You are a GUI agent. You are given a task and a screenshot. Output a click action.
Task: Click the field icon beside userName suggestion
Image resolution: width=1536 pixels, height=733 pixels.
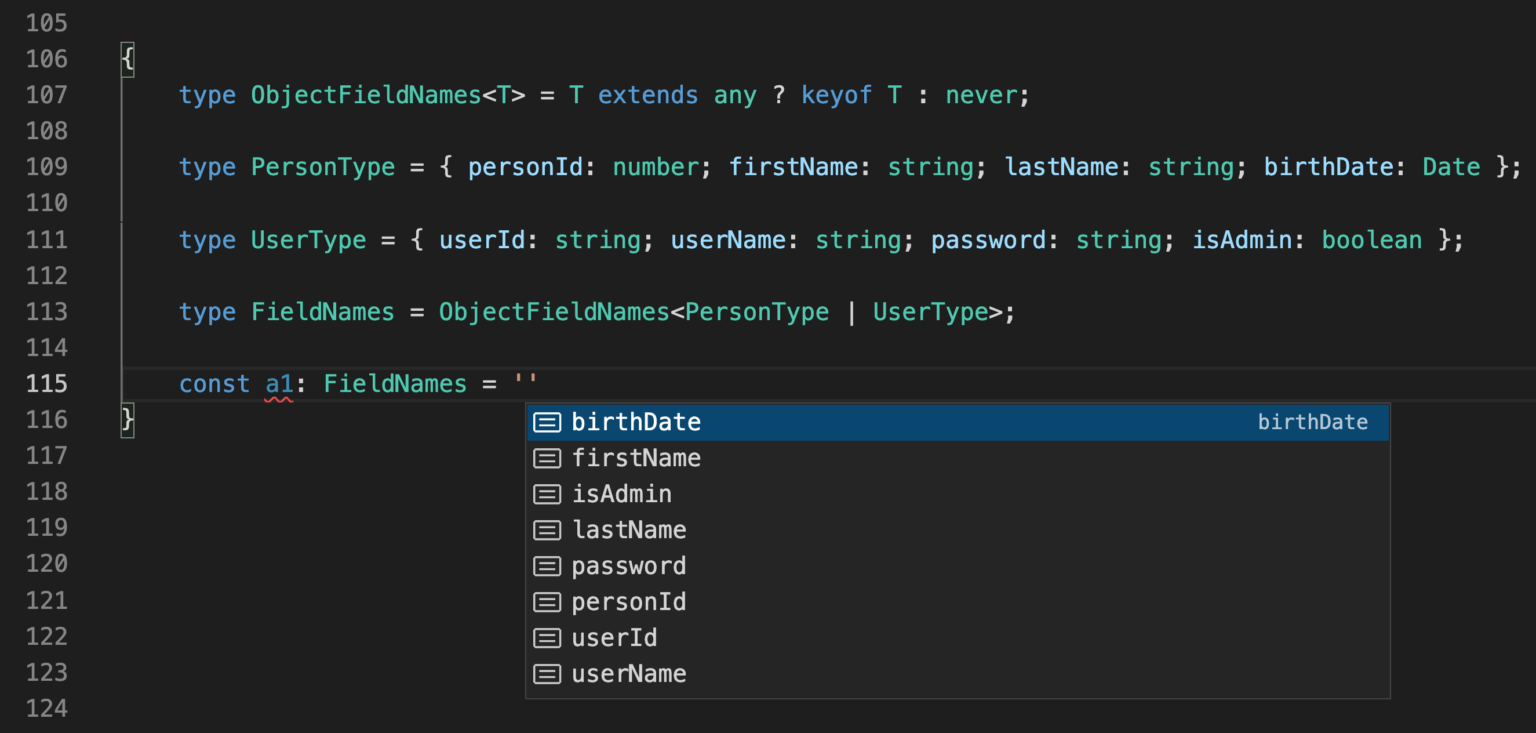[x=547, y=674]
